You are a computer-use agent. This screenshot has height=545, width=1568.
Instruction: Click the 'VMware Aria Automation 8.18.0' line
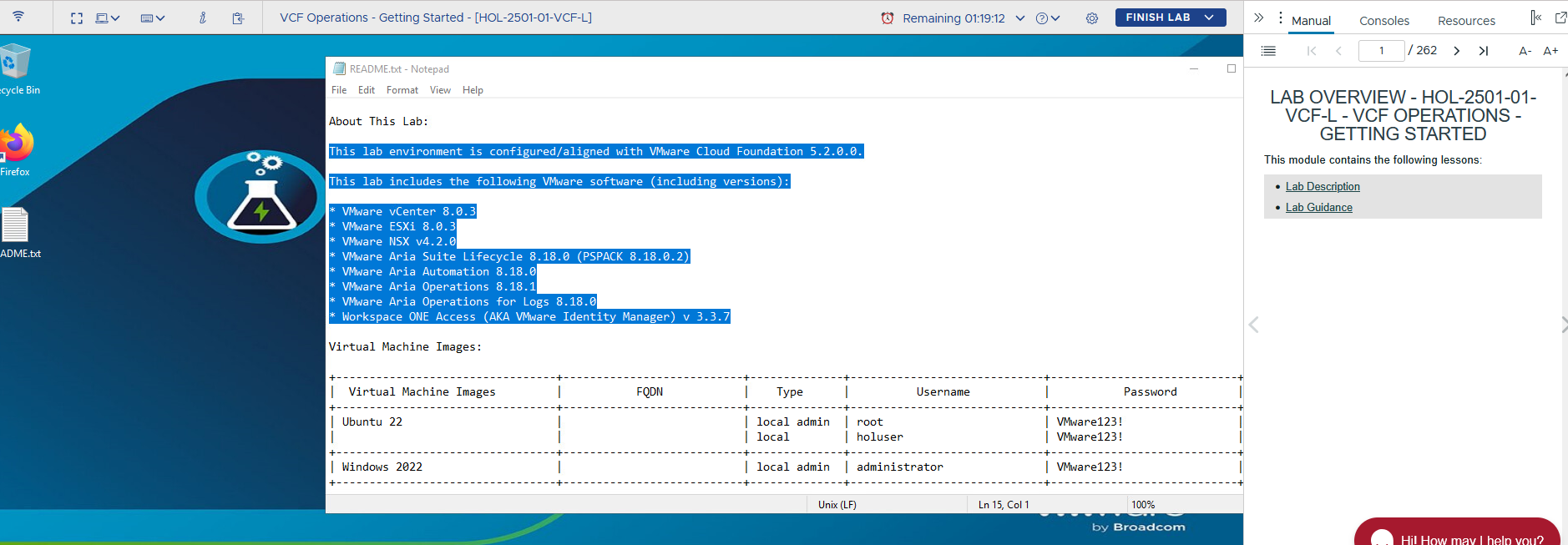point(432,271)
